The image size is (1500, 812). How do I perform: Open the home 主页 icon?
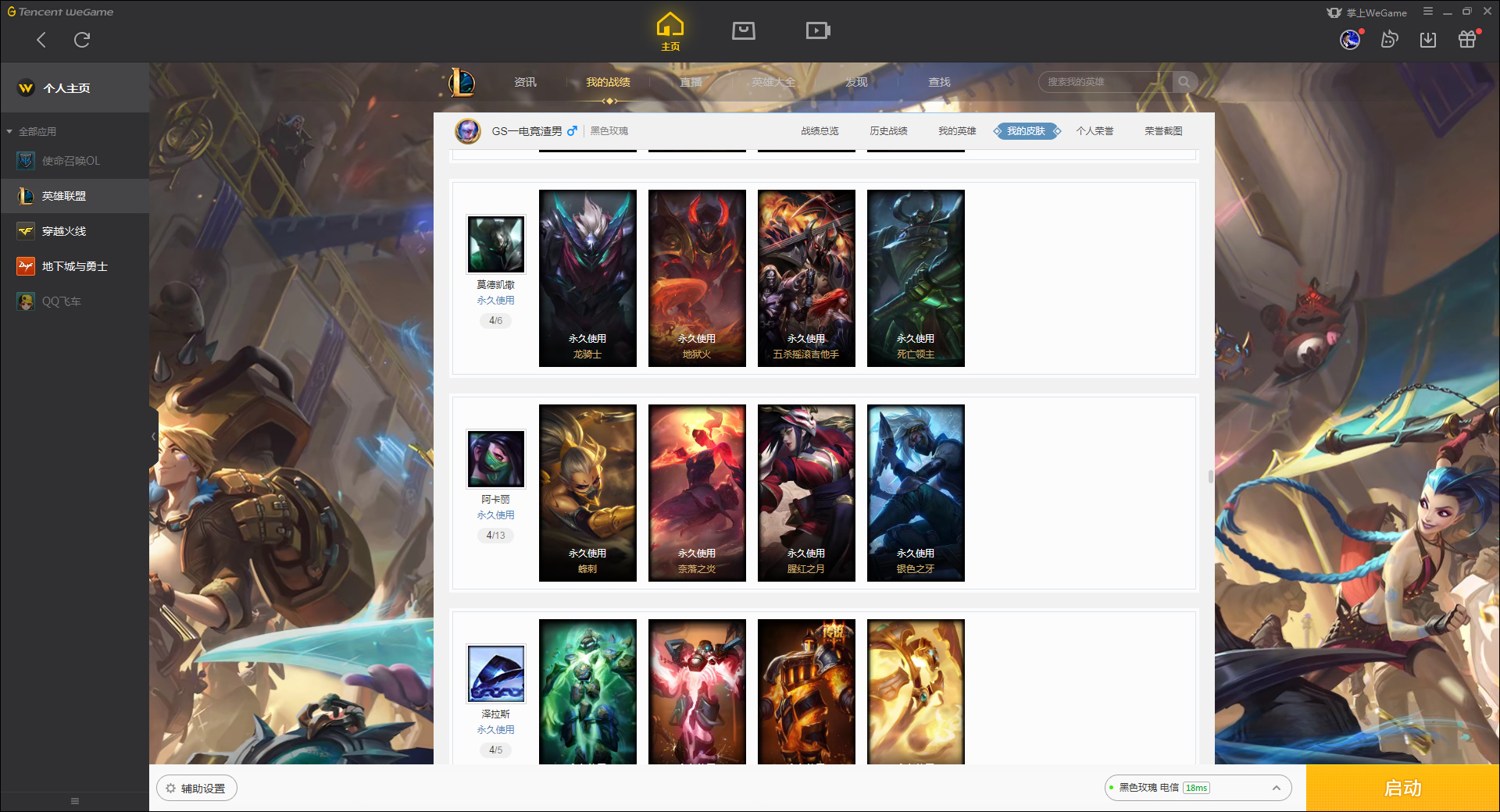click(x=670, y=31)
